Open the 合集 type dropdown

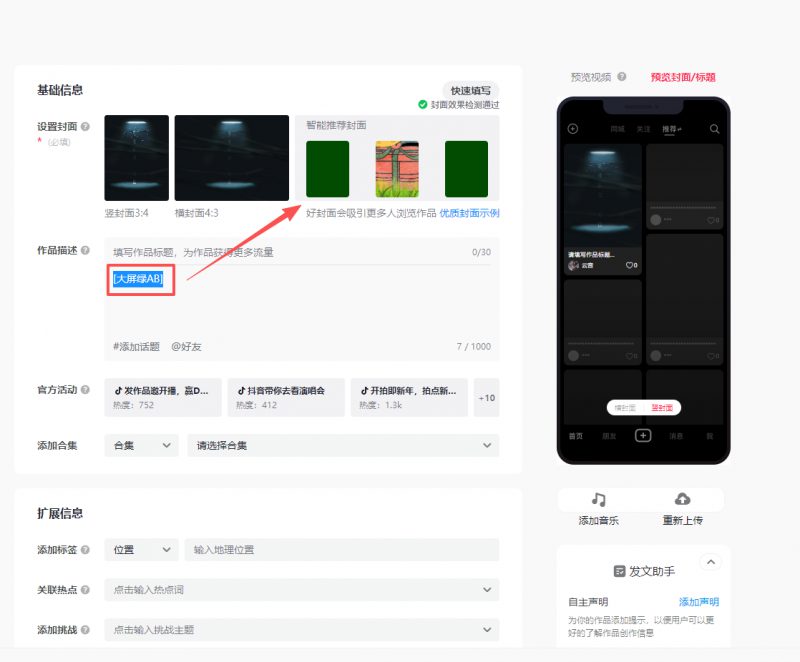pyautogui.click(x=141, y=446)
